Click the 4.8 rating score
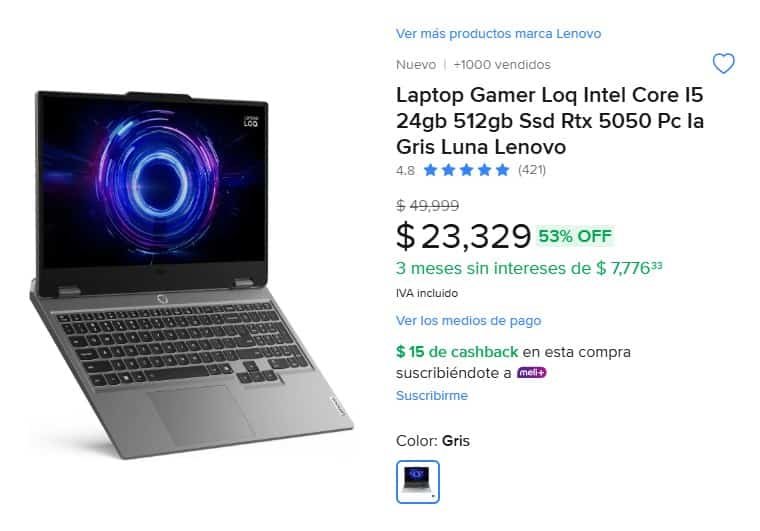The image size is (760, 531). click(x=405, y=171)
